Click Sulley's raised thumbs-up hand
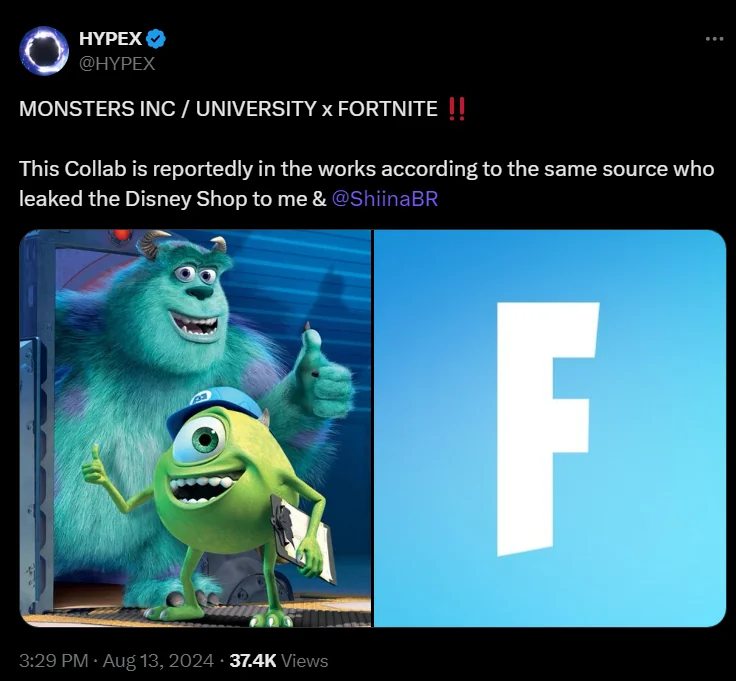This screenshot has width=736, height=681. pos(324,371)
